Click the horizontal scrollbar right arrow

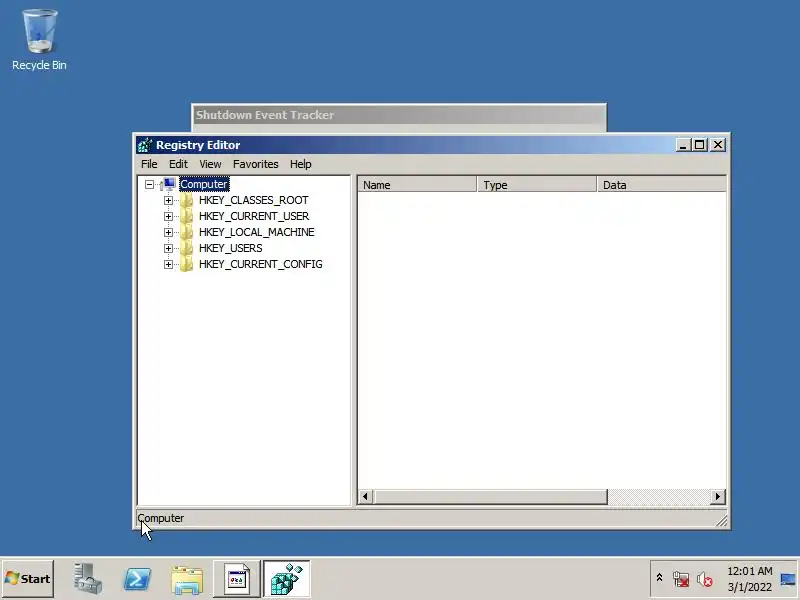point(718,496)
